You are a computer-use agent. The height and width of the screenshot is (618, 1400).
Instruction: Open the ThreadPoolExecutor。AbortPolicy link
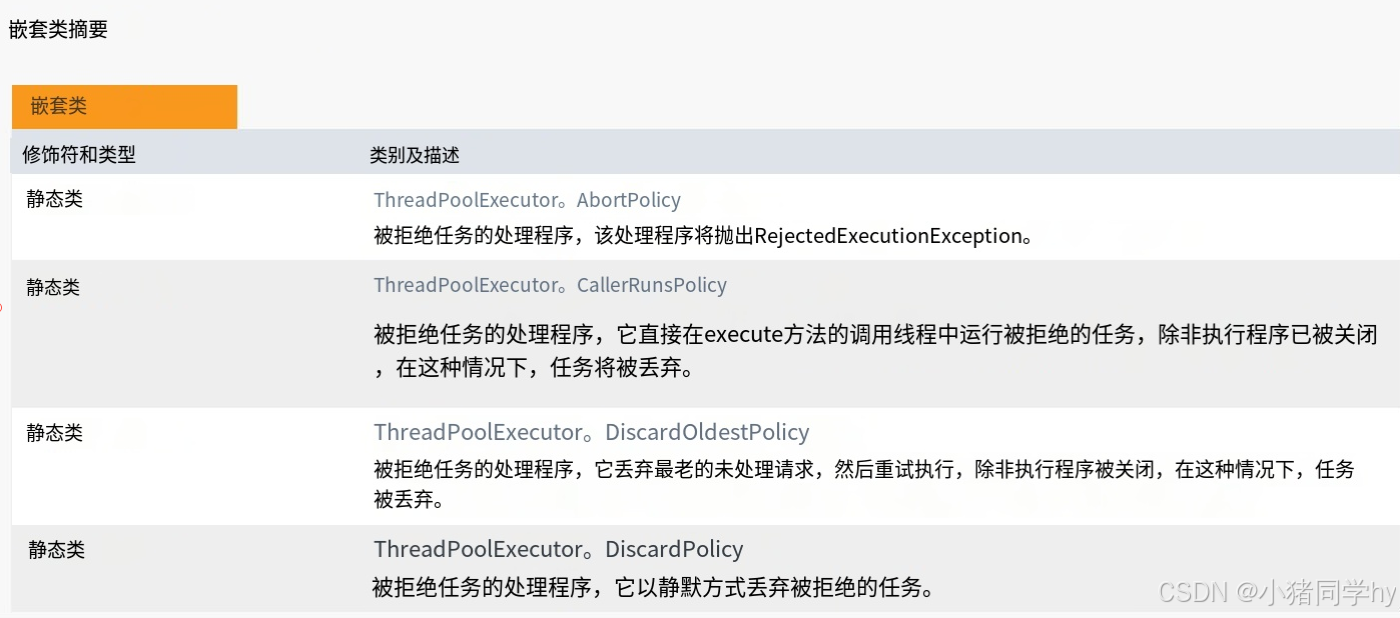[x=527, y=200]
